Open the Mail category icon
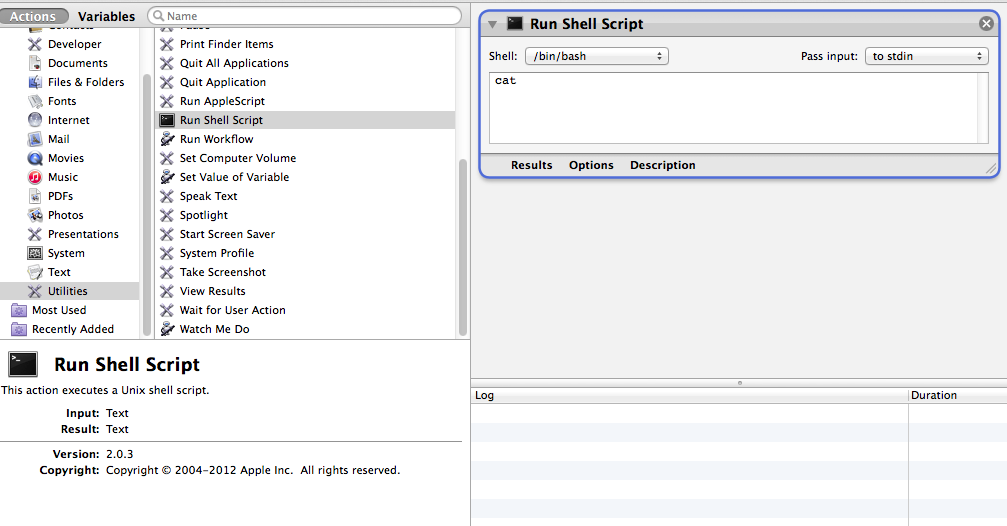The width and height of the screenshot is (1007, 526). pyautogui.click(x=35, y=139)
